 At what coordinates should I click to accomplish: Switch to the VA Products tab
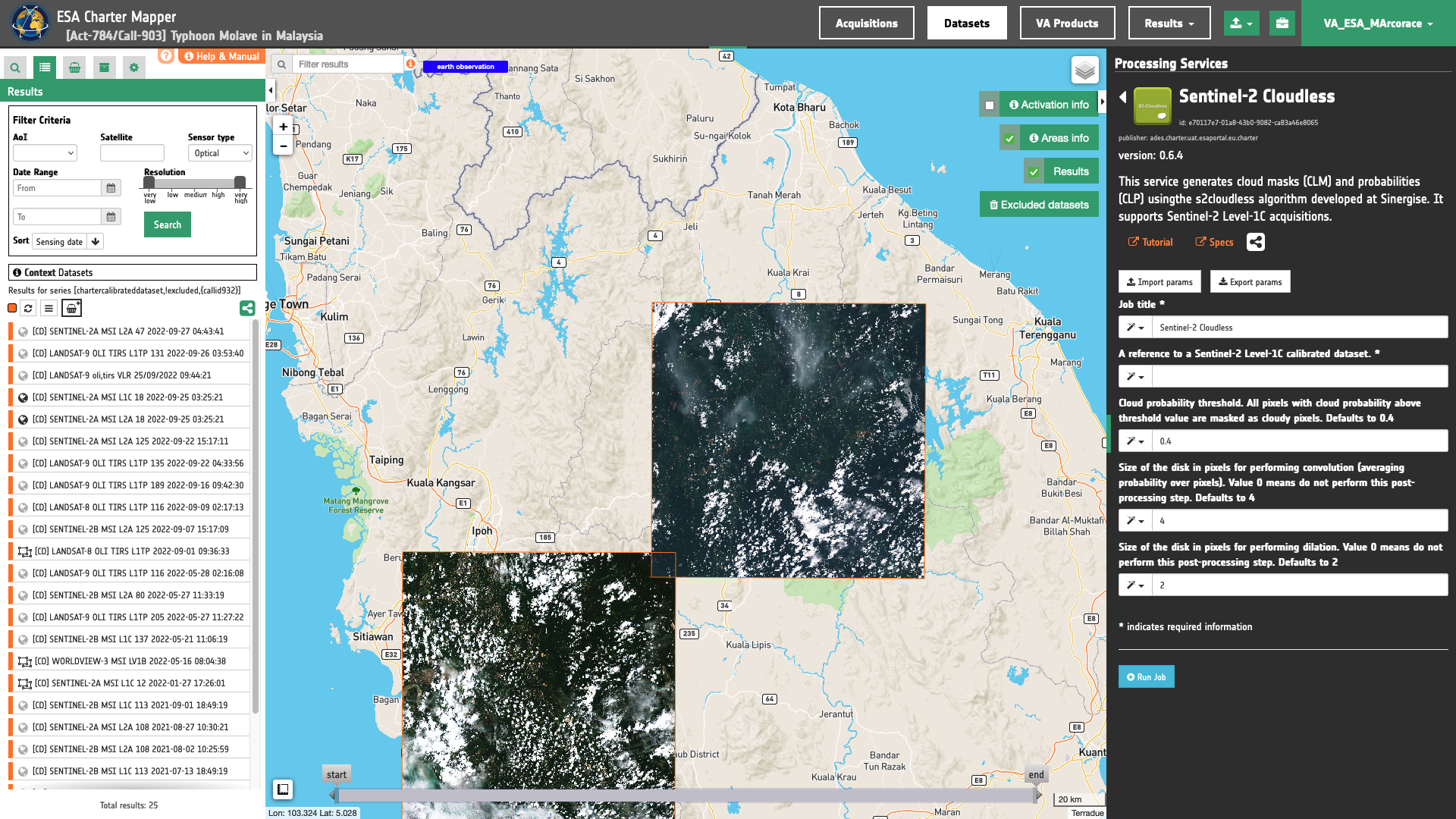[1067, 24]
